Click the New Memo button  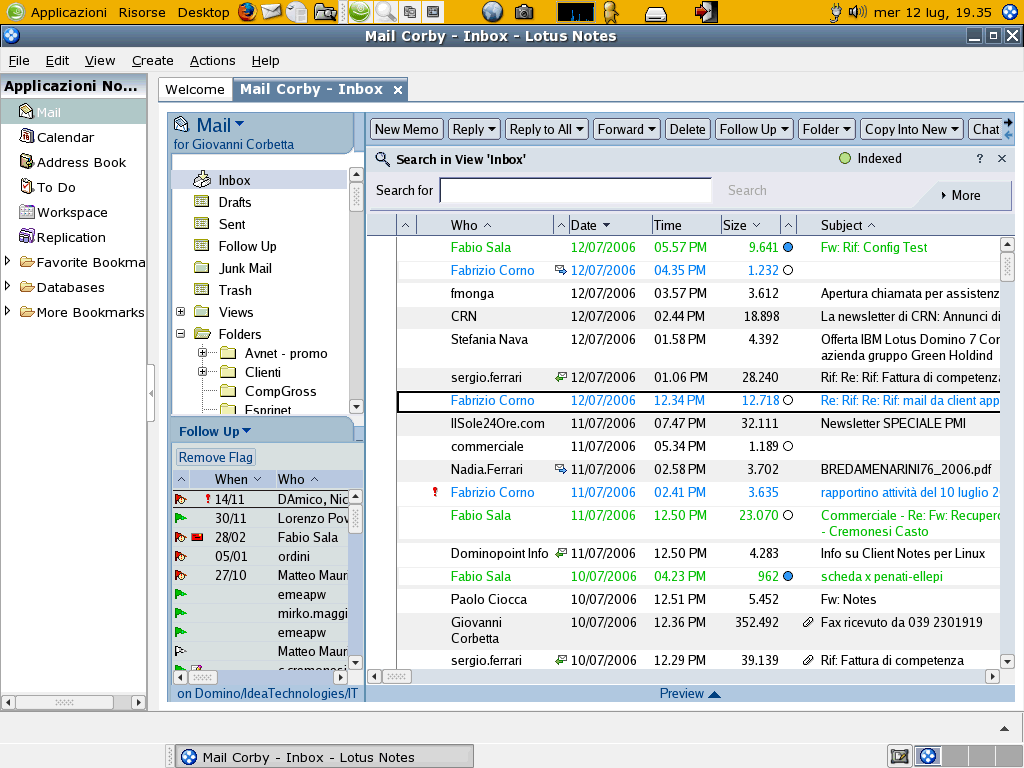(407, 129)
